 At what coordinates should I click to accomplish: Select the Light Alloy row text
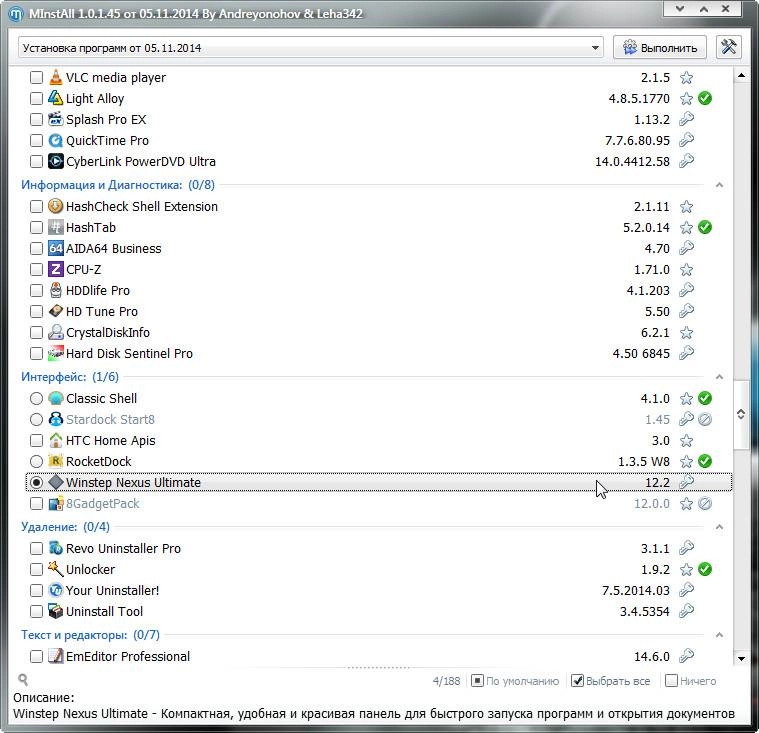coord(95,99)
